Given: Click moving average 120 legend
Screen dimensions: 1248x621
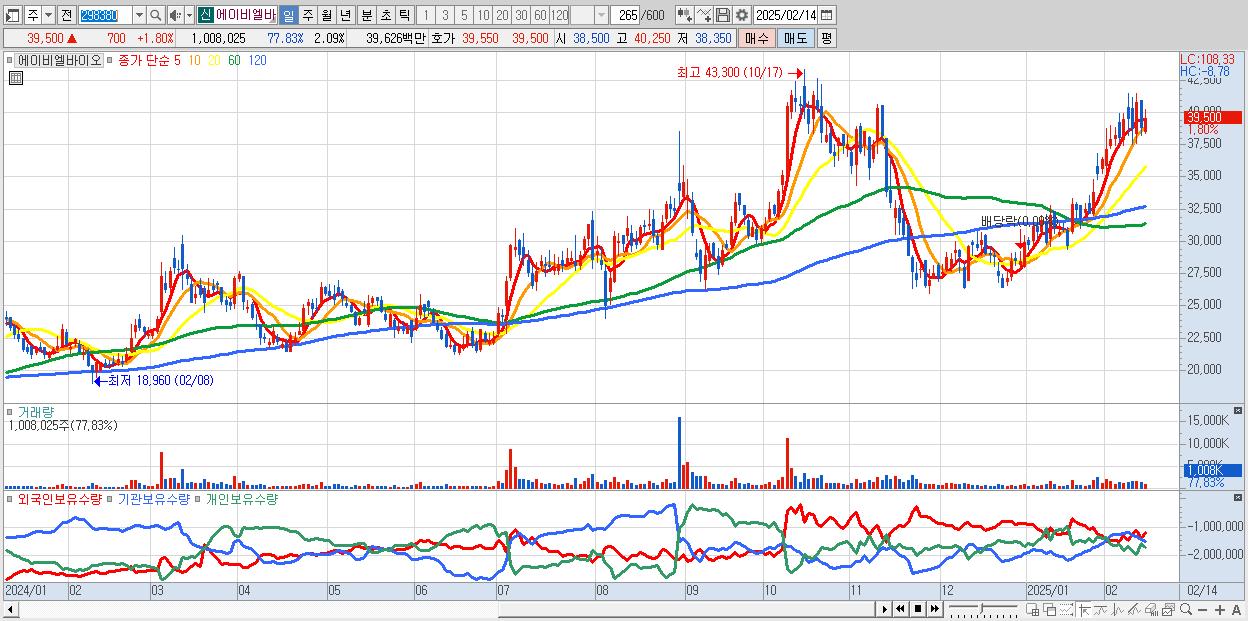Looking at the screenshot, I should (257, 60).
